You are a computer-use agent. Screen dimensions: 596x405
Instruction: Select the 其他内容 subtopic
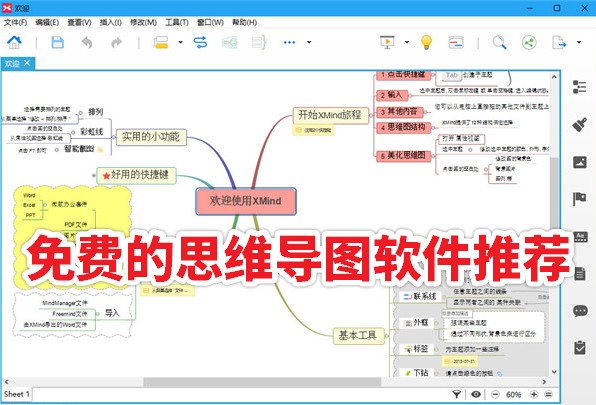399,112
